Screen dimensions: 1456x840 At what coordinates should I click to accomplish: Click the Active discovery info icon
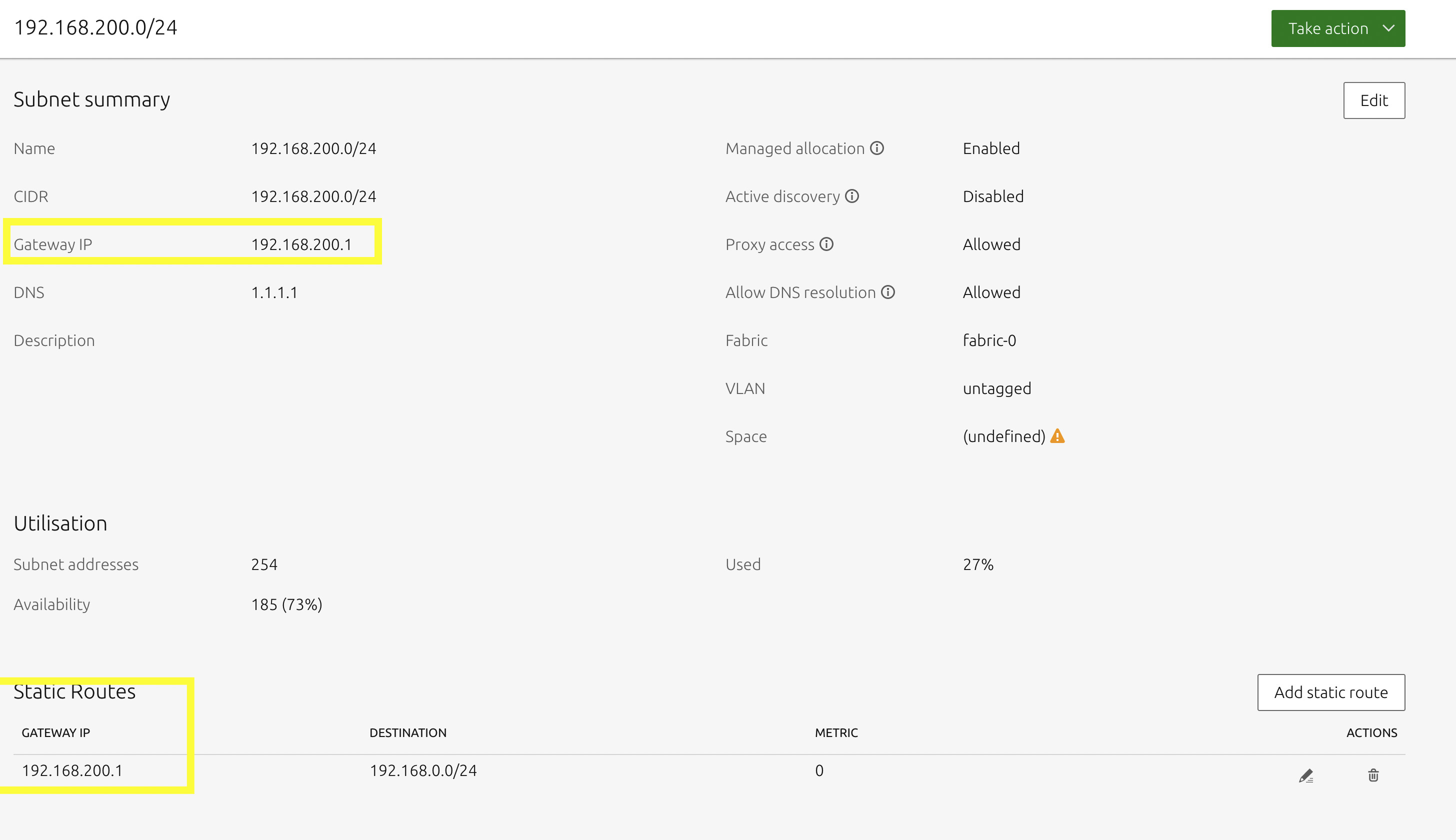(x=852, y=196)
